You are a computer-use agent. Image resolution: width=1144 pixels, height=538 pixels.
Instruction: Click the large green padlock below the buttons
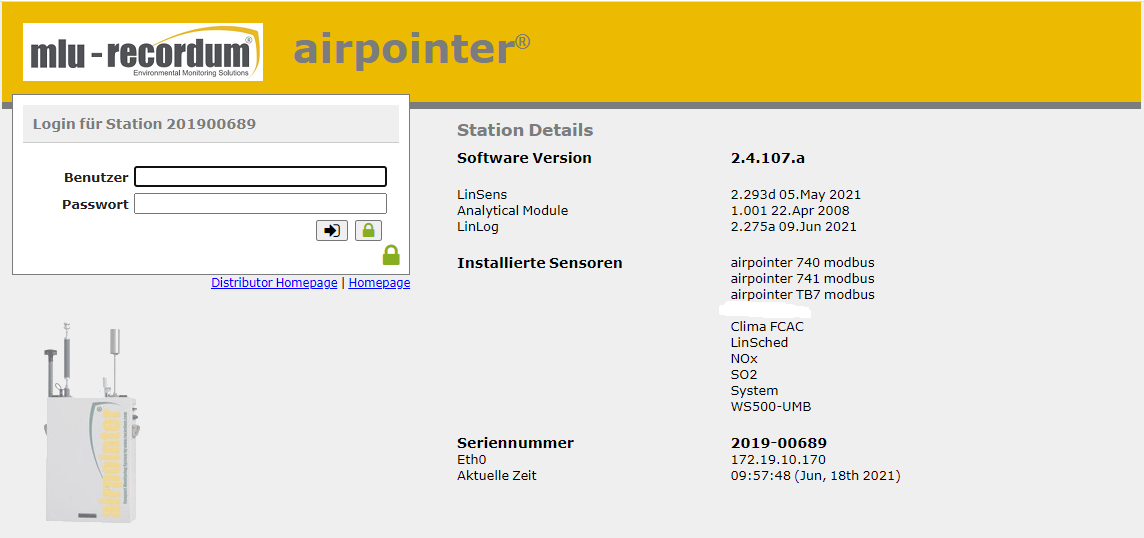click(392, 255)
